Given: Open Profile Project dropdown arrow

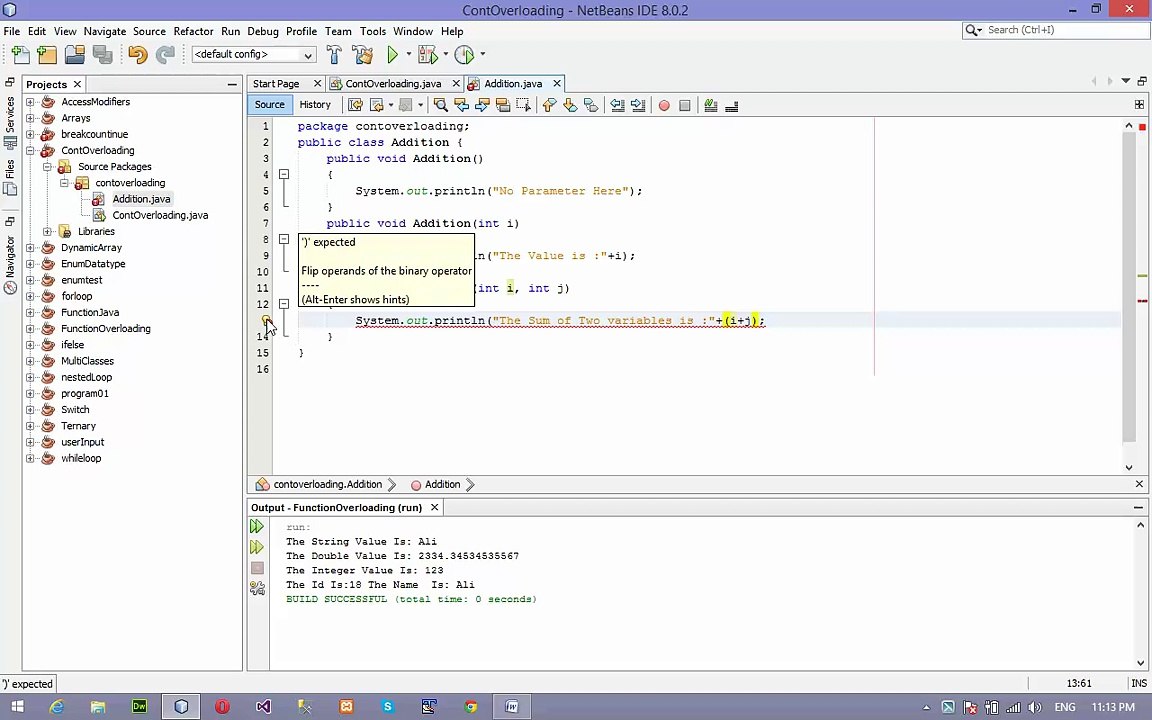Looking at the screenshot, I should [x=483, y=54].
